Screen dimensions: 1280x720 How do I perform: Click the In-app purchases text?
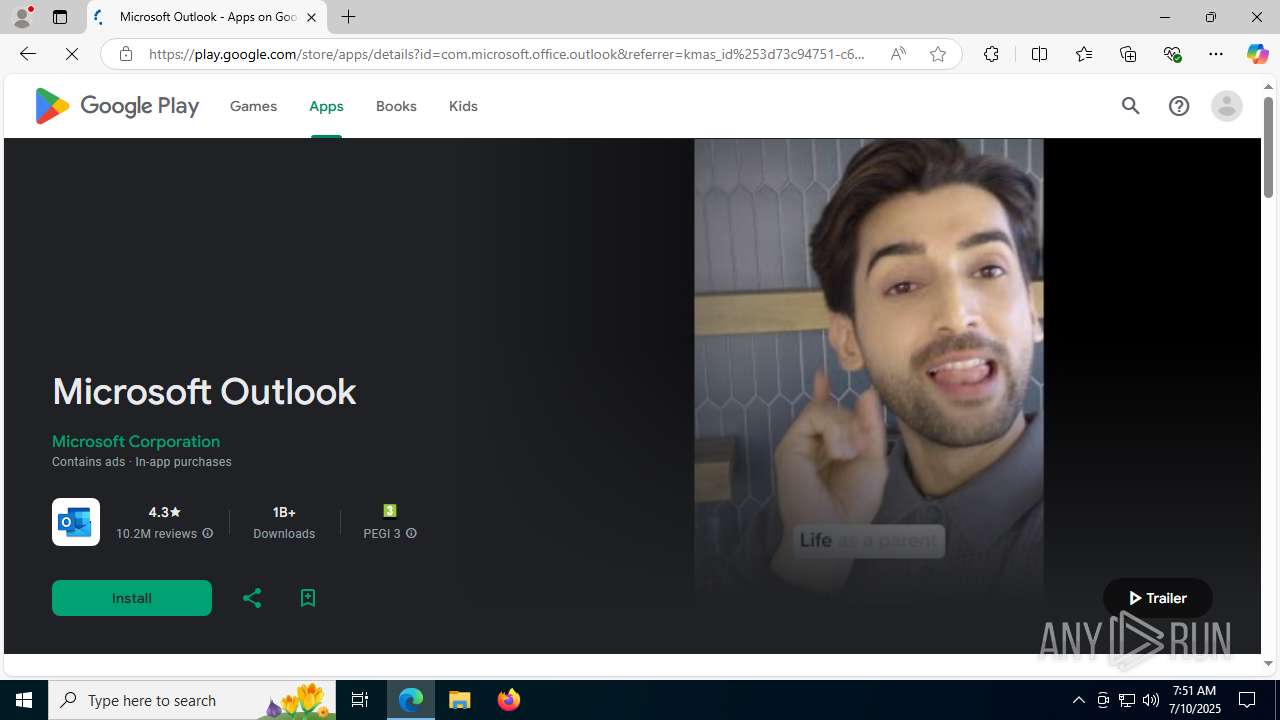click(x=183, y=462)
